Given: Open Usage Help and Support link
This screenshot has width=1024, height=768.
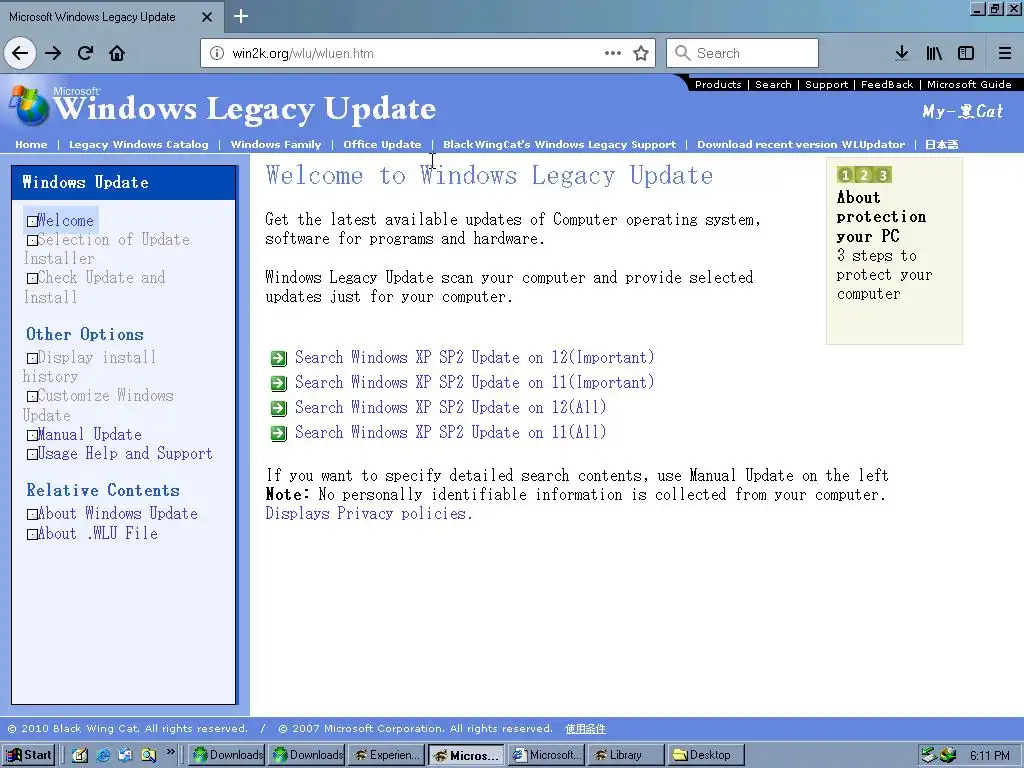Looking at the screenshot, I should tap(125, 453).
